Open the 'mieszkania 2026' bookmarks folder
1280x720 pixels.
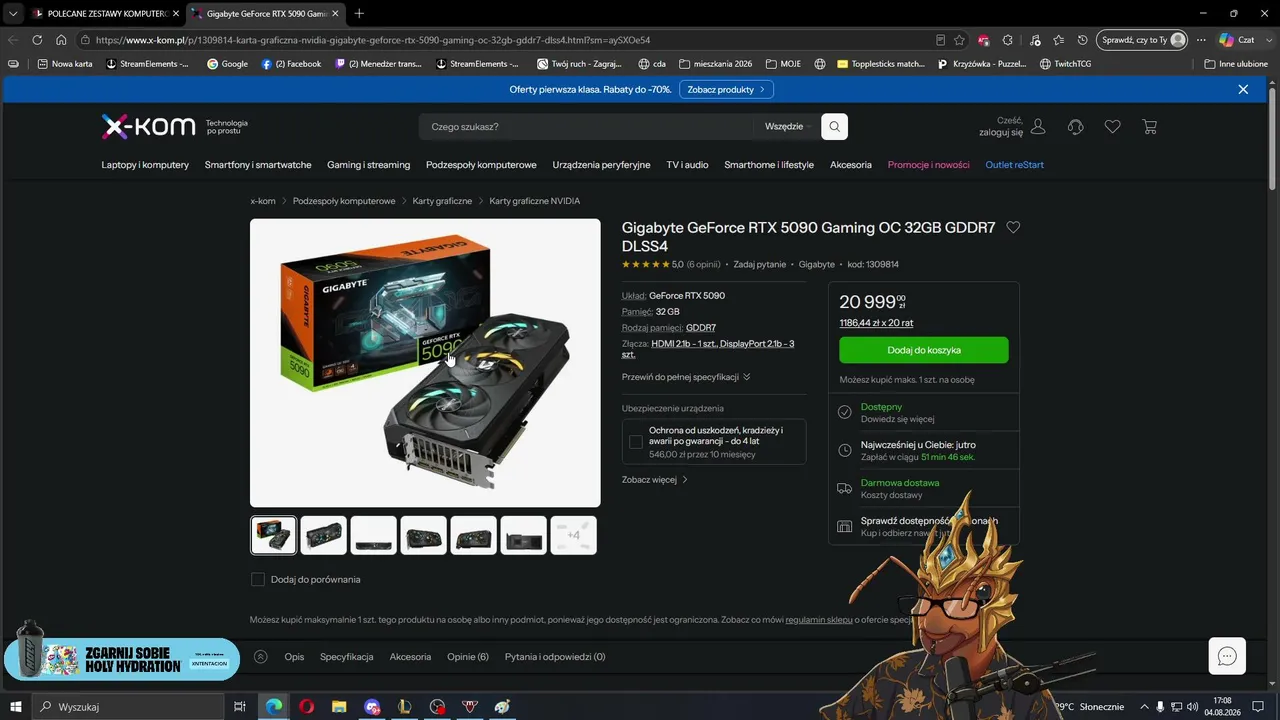pos(715,64)
